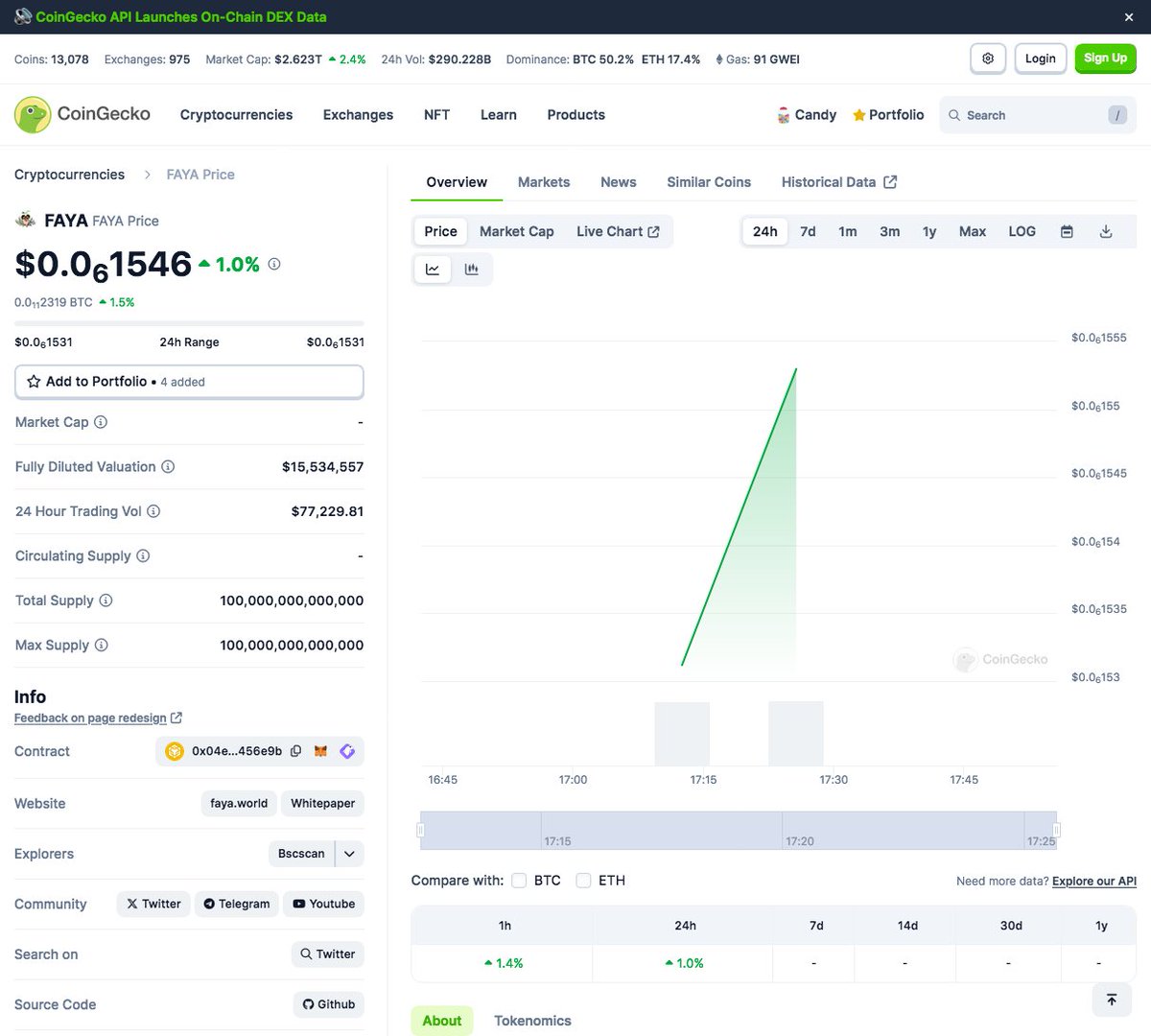Viewport: 1151px width, 1036px height.
Task: Switch to the Tokenomics tab
Action: click(x=532, y=1021)
